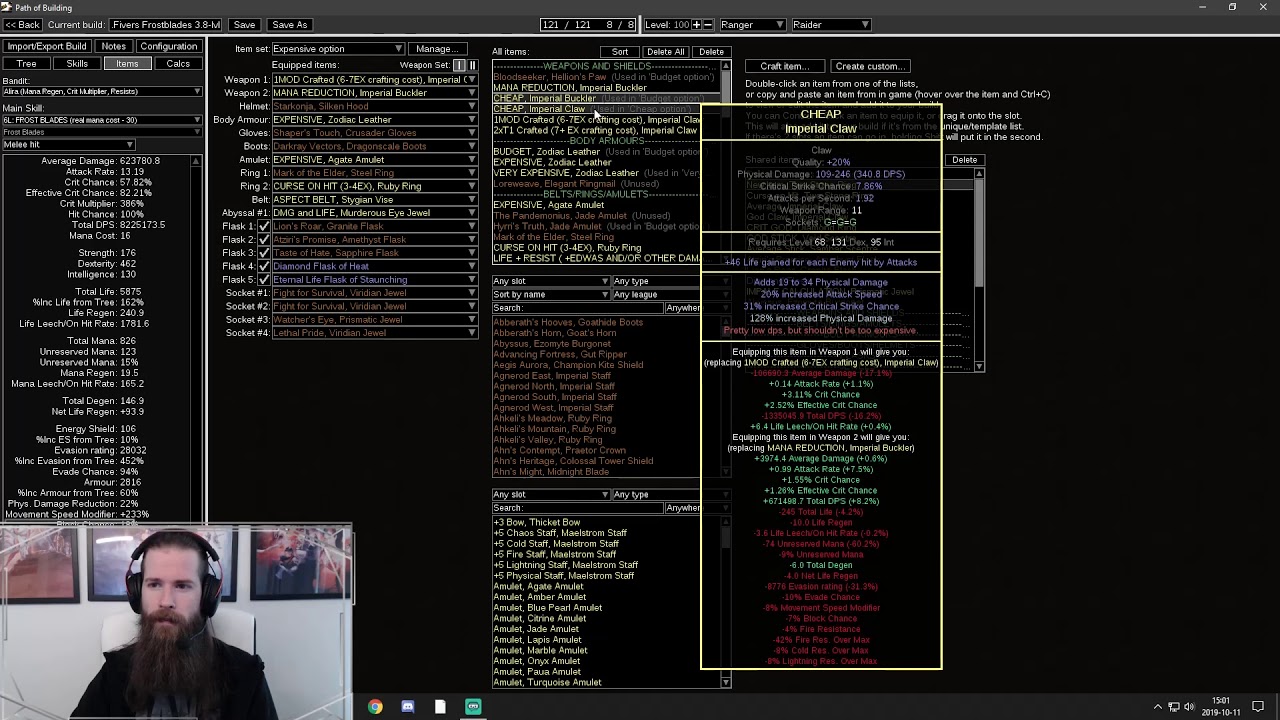This screenshot has height=720, width=1280.
Task: Toggle Flask 1 Lion's Roar checkbox
Action: pos(264,226)
